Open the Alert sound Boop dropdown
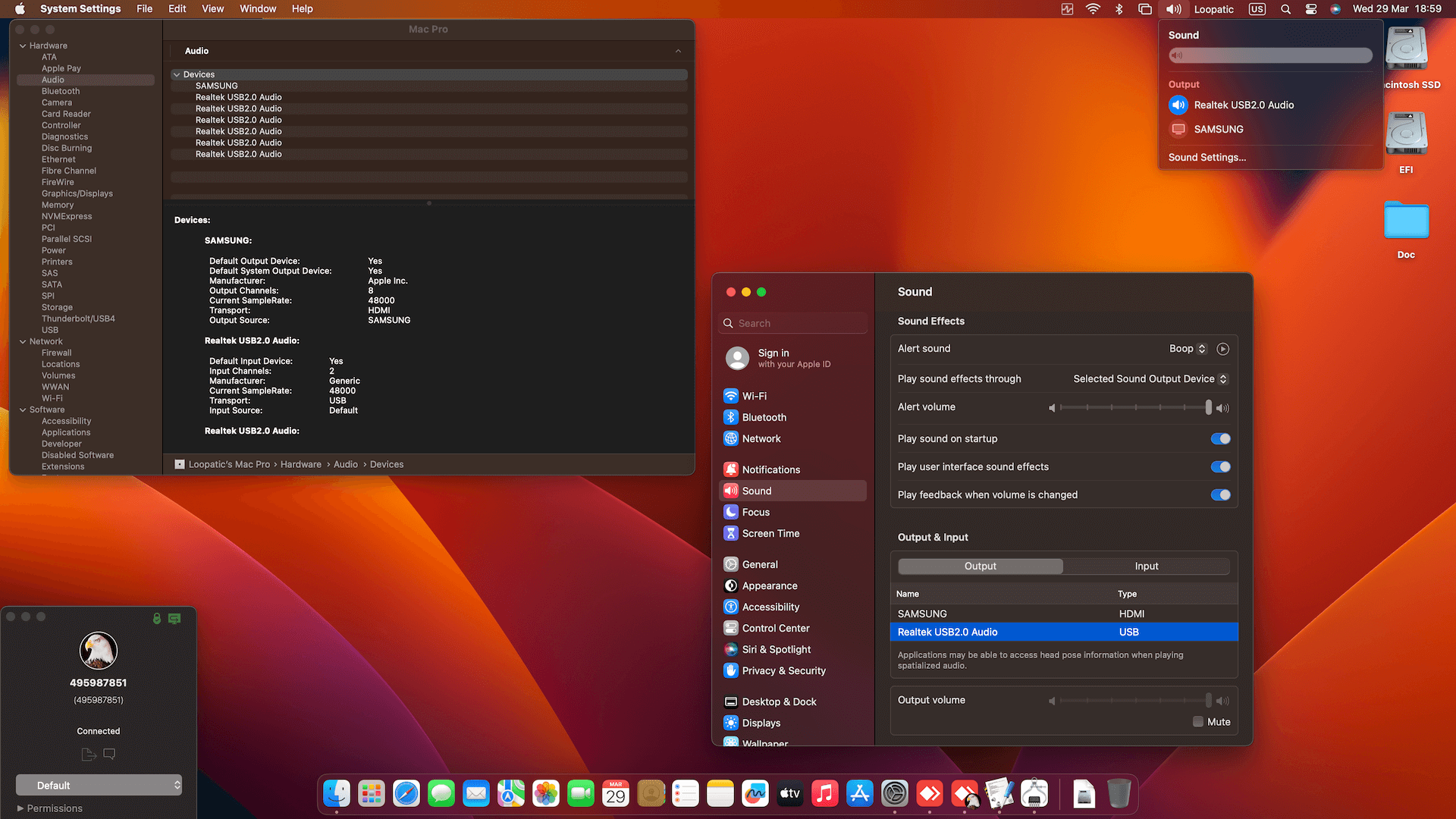The image size is (1456, 819). (1188, 349)
